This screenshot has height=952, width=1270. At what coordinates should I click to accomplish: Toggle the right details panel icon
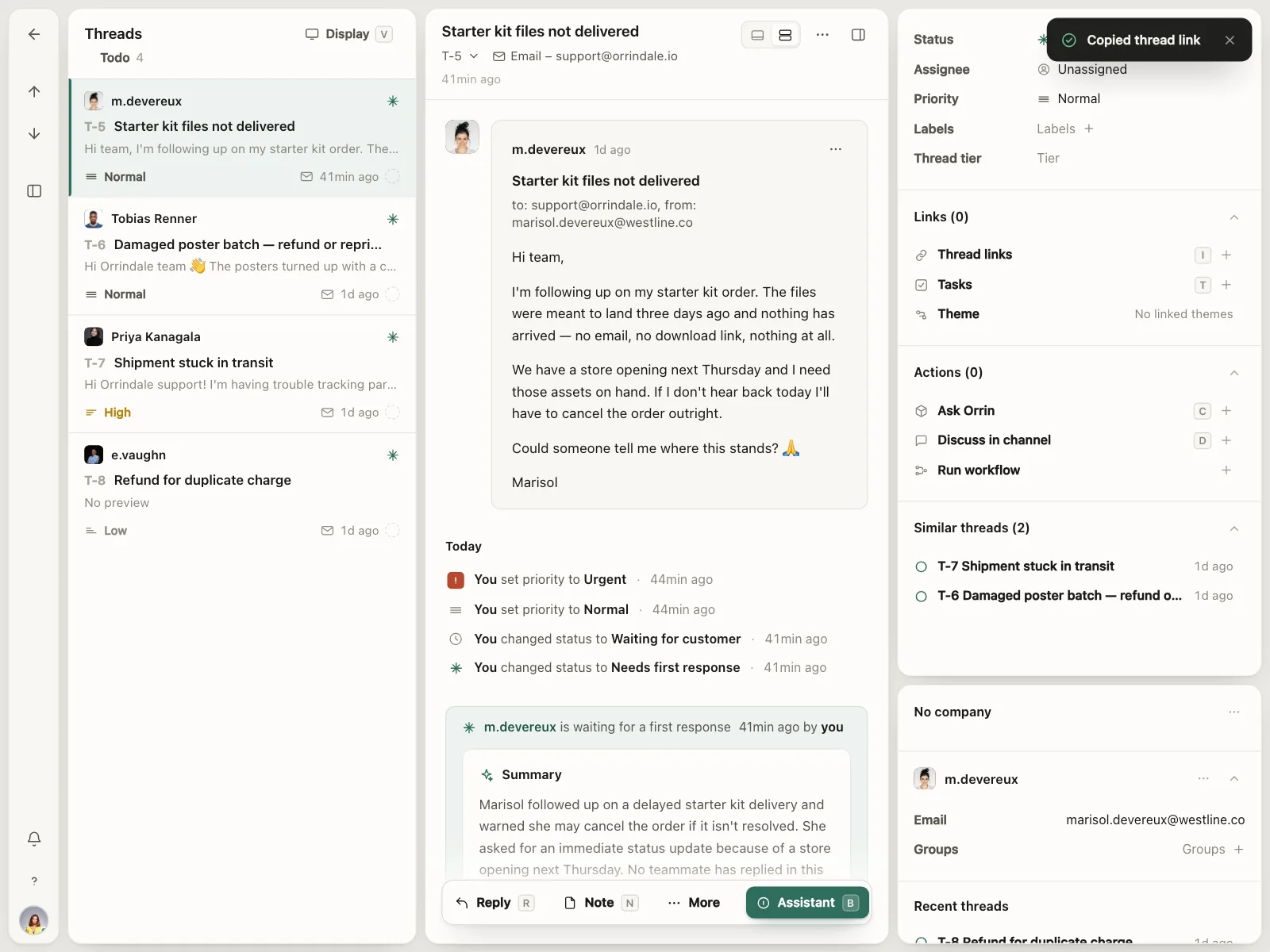coord(858,35)
